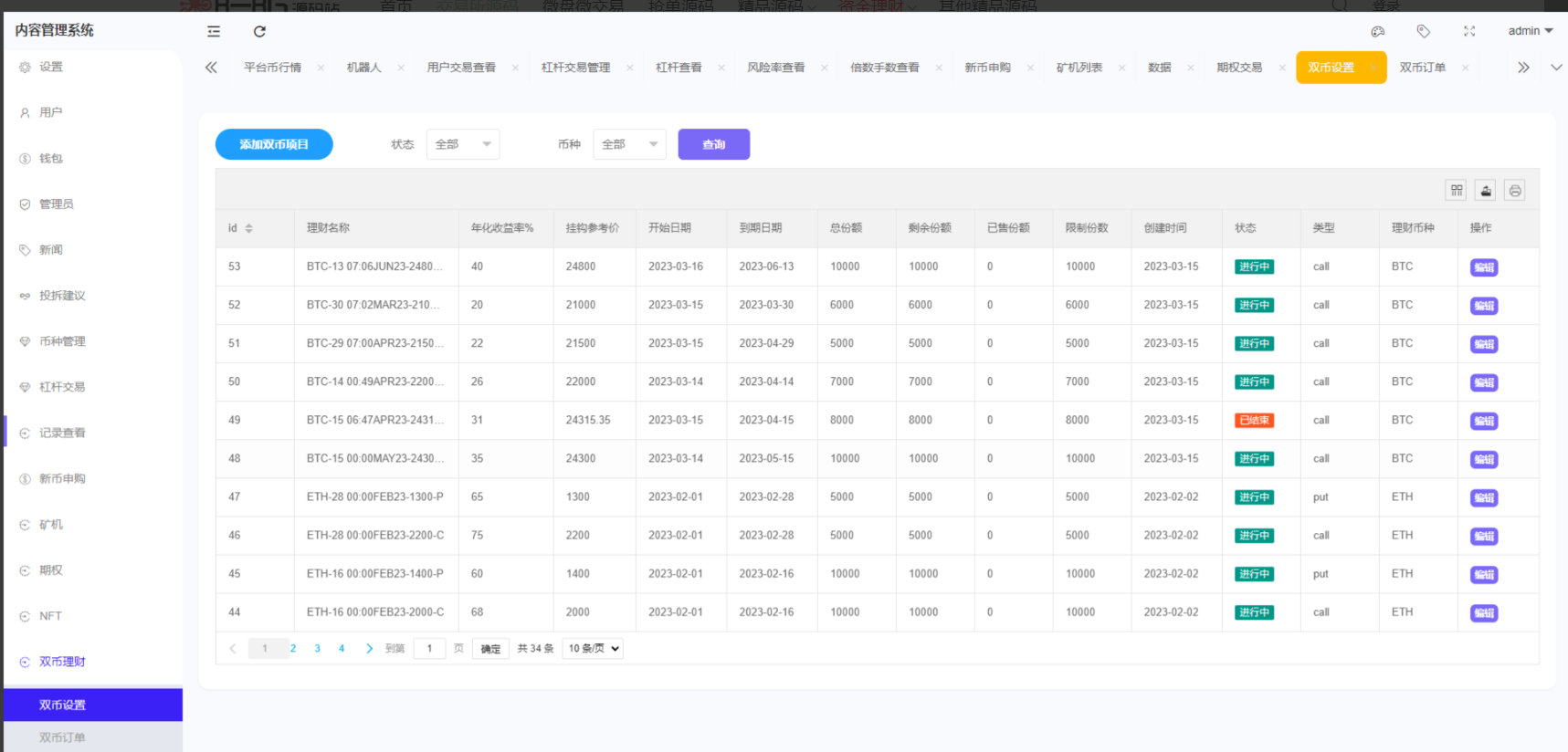
Task: Open the 10 条/页 page size selector
Action: (x=593, y=648)
